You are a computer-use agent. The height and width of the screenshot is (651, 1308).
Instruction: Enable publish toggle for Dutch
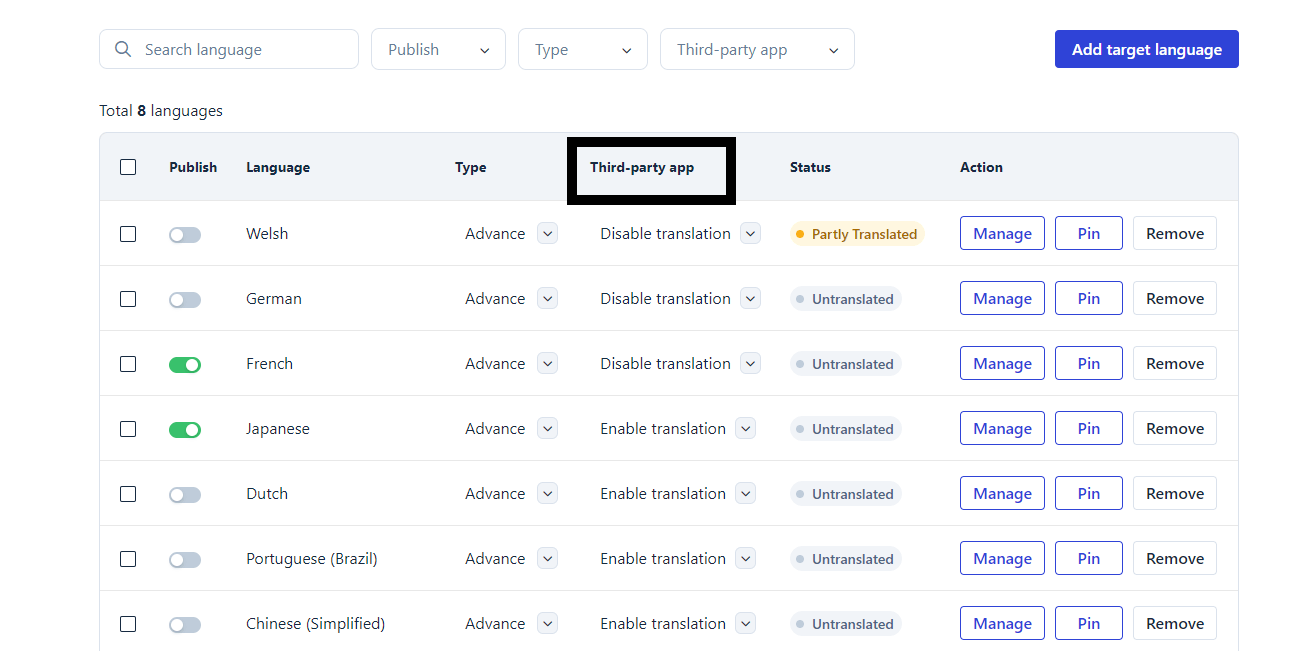(185, 495)
